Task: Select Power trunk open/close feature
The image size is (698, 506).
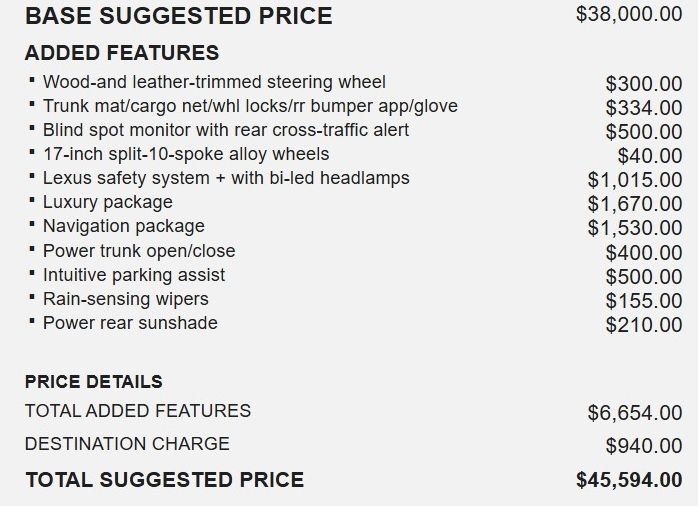Action: coord(139,251)
